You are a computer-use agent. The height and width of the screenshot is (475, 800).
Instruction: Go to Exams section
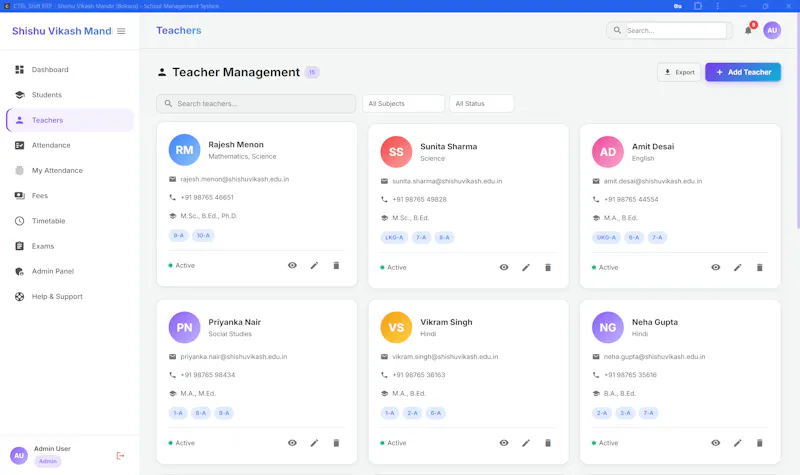coord(70,246)
